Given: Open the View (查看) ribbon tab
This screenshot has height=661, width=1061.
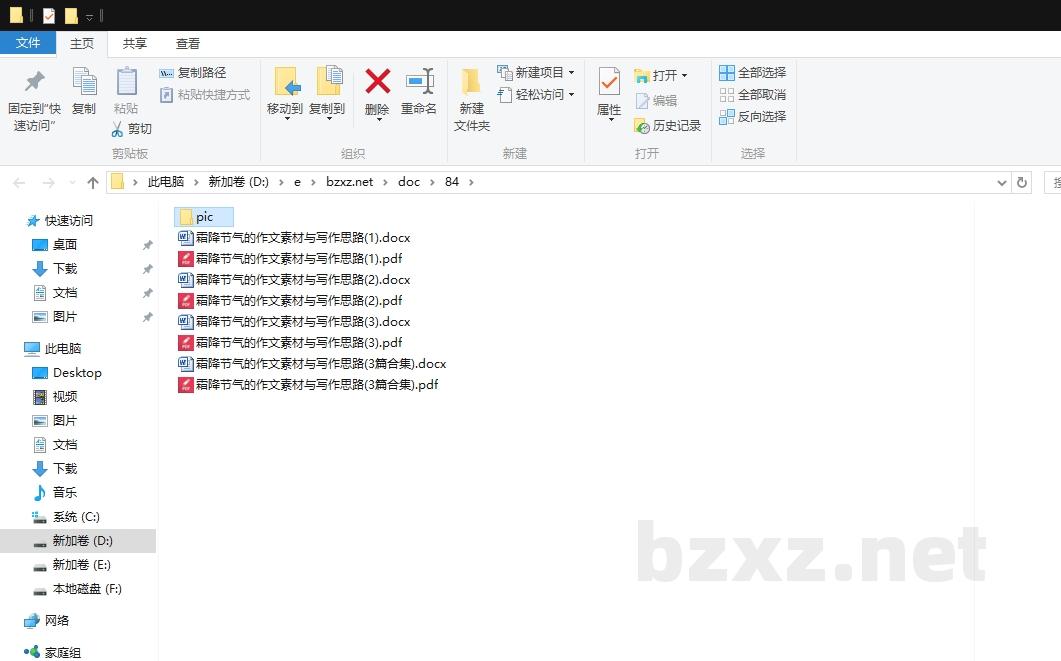Looking at the screenshot, I should click(x=188, y=43).
